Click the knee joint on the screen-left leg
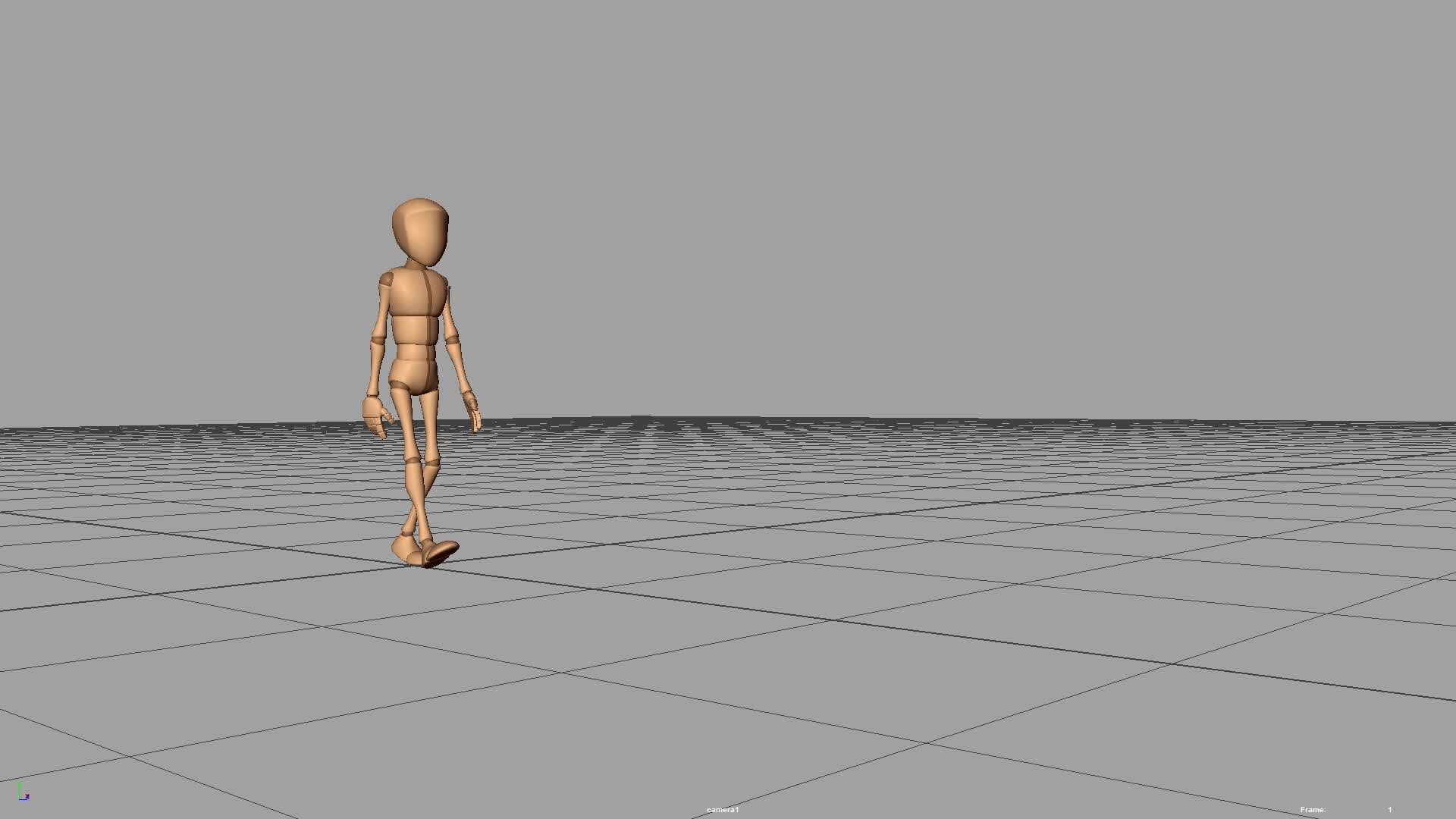Viewport: 1456px width, 819px height. [x=411, y=459]
